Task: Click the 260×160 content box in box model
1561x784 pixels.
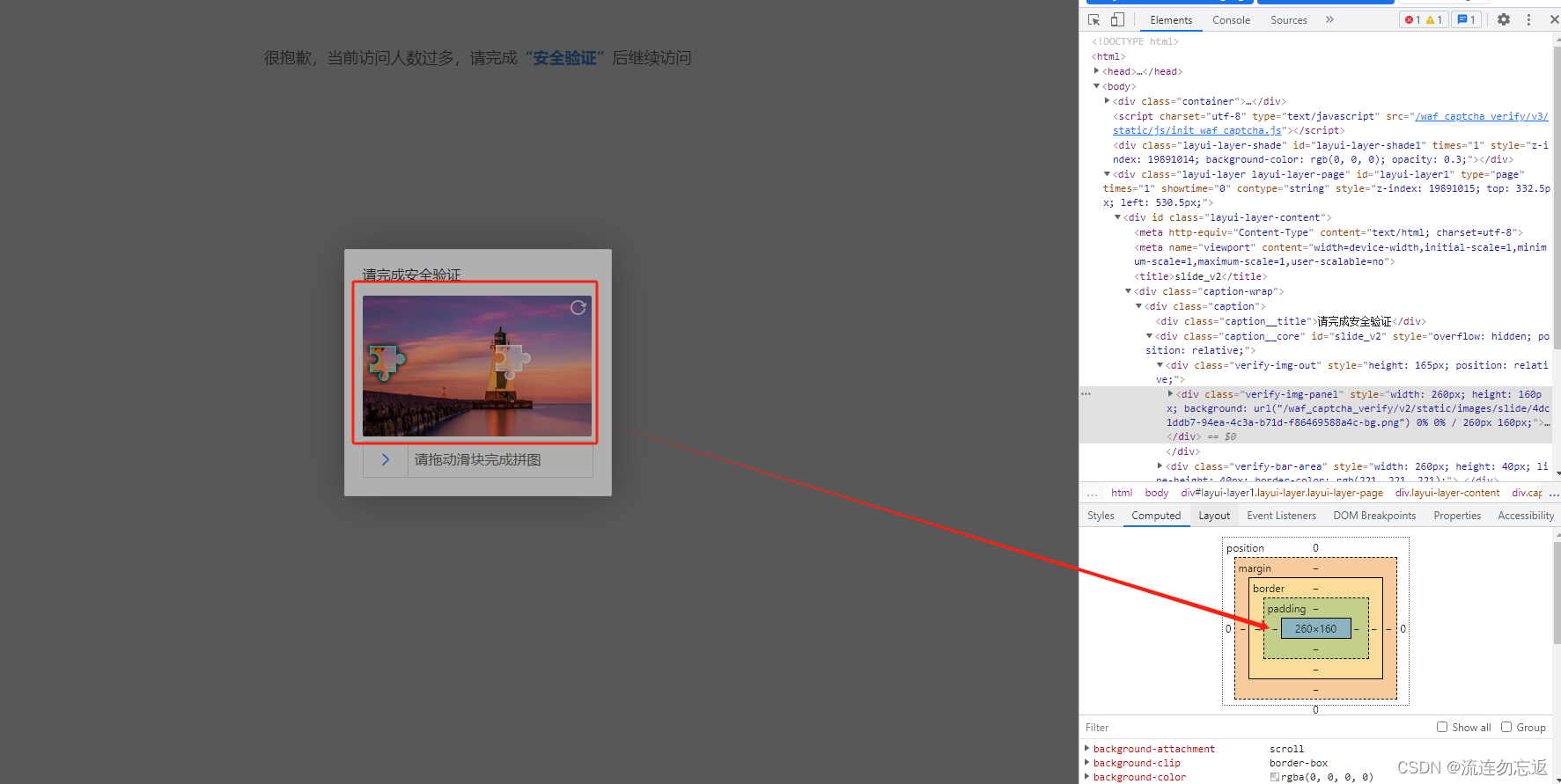Action: (x=1315, y=628)
